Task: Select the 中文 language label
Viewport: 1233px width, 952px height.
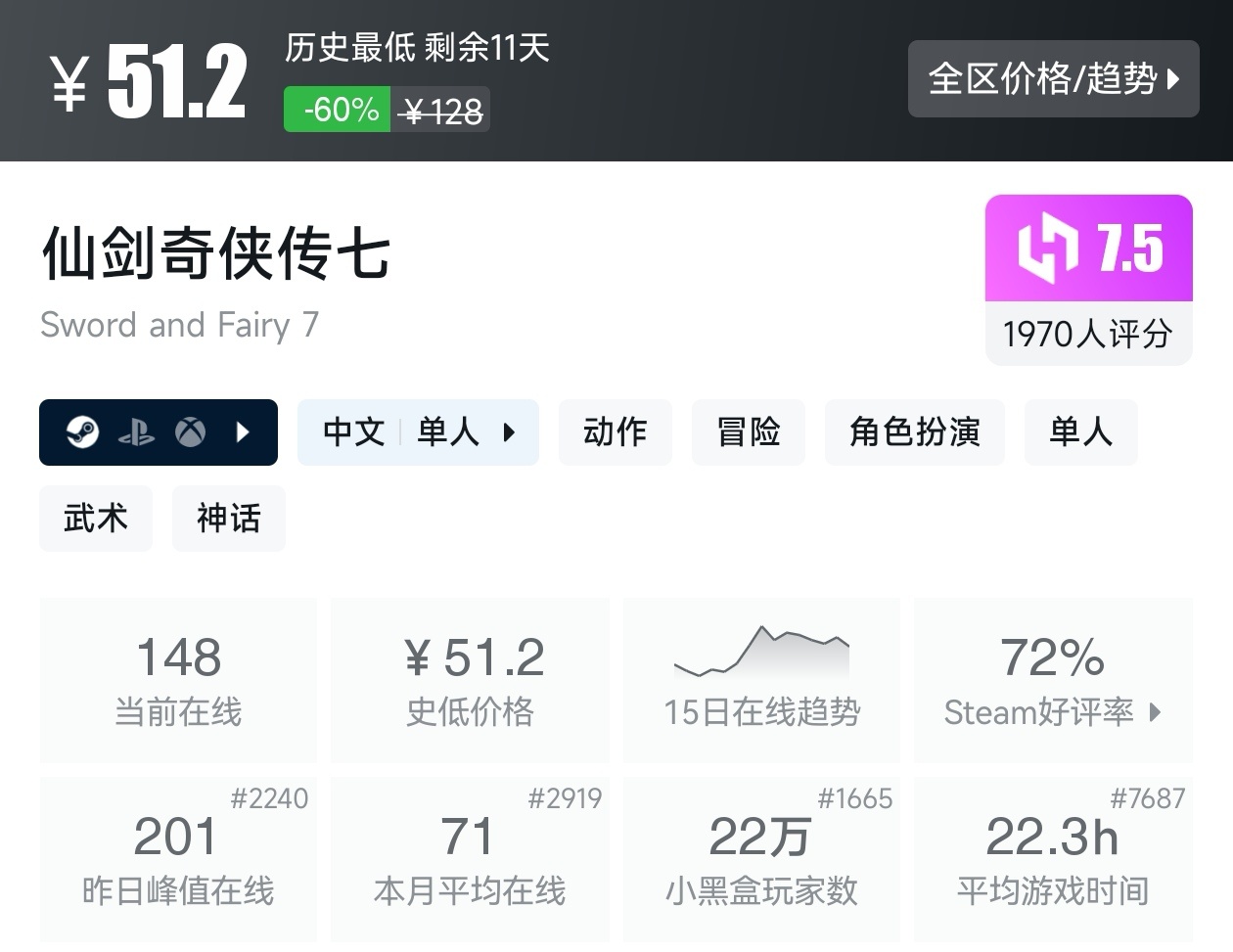Action: (353, 432)
